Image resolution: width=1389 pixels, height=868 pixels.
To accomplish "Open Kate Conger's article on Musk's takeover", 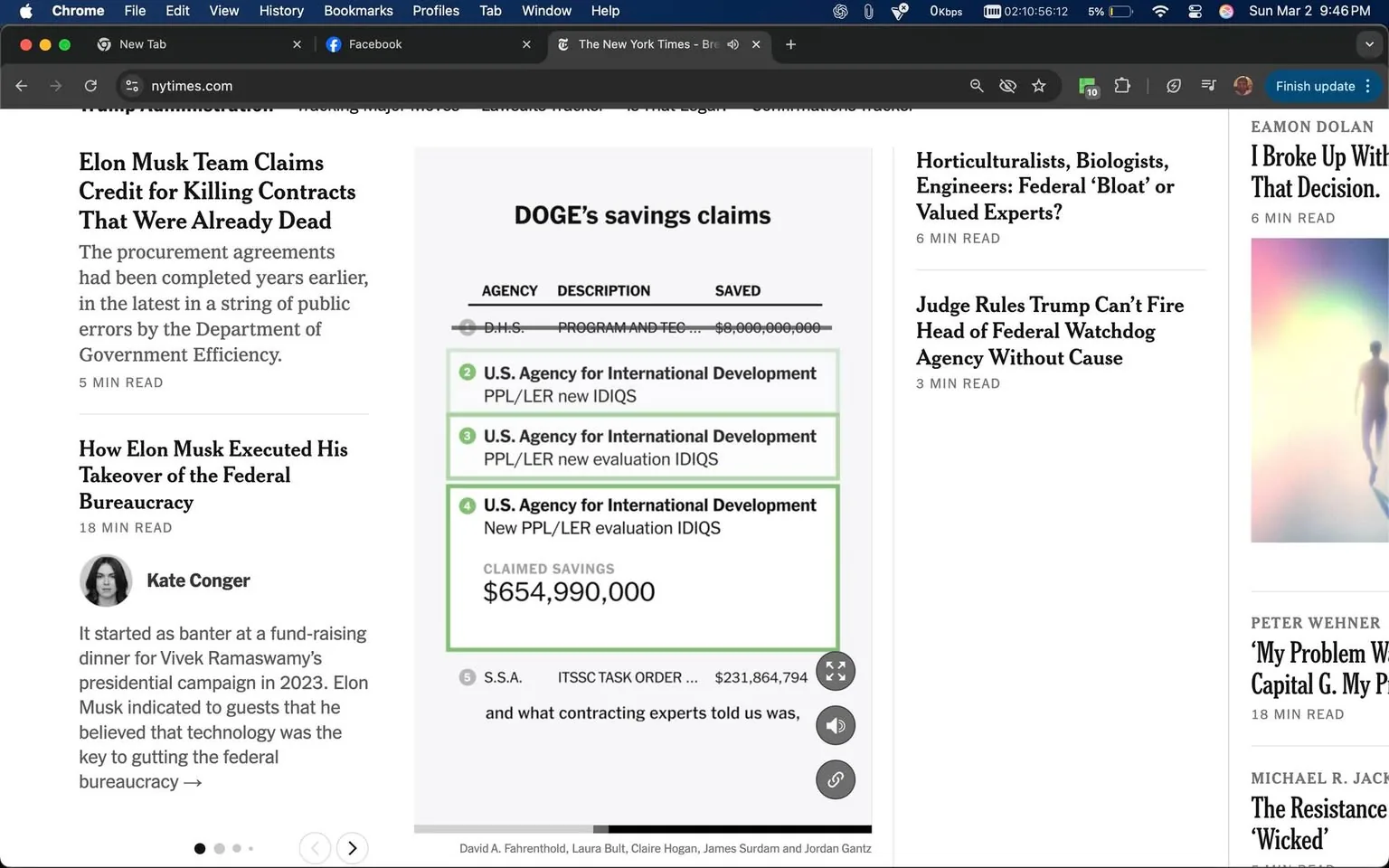I will [213, 475].
